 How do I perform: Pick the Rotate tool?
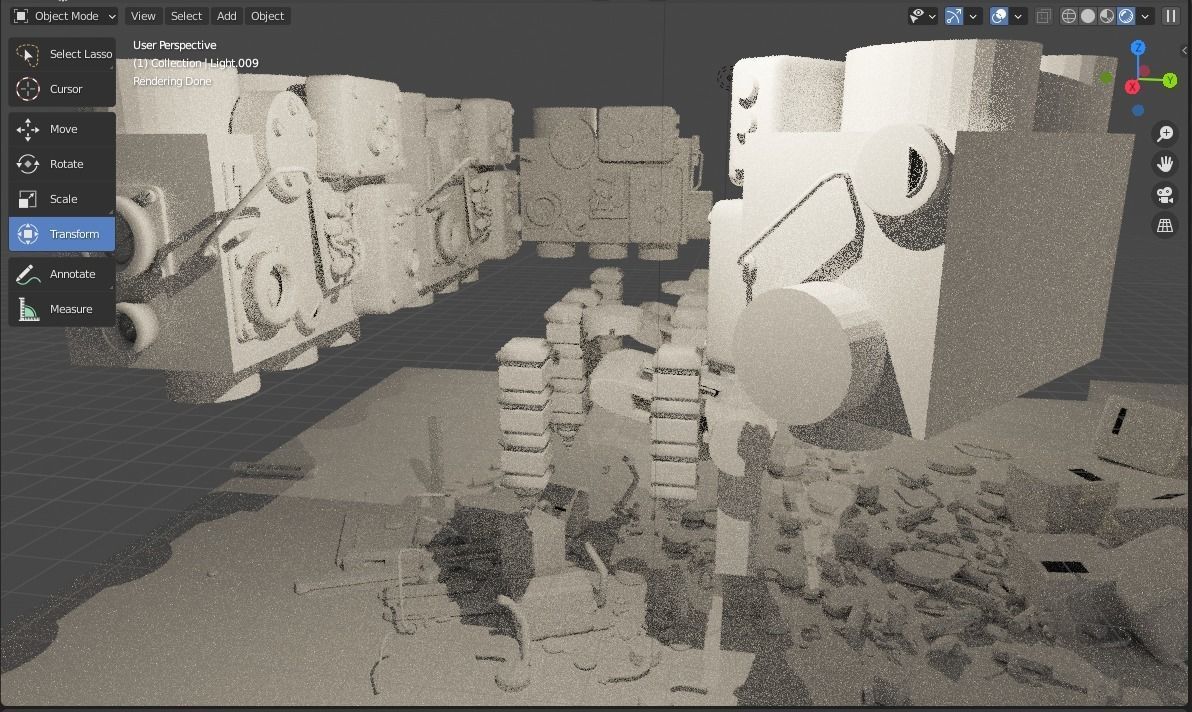tap(62, 164)
